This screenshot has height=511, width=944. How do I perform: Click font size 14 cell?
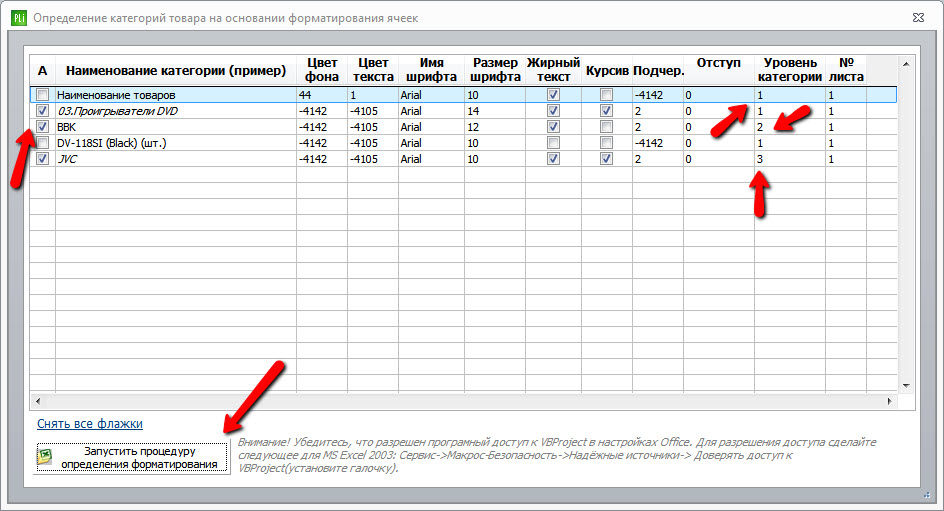(495, 111)
